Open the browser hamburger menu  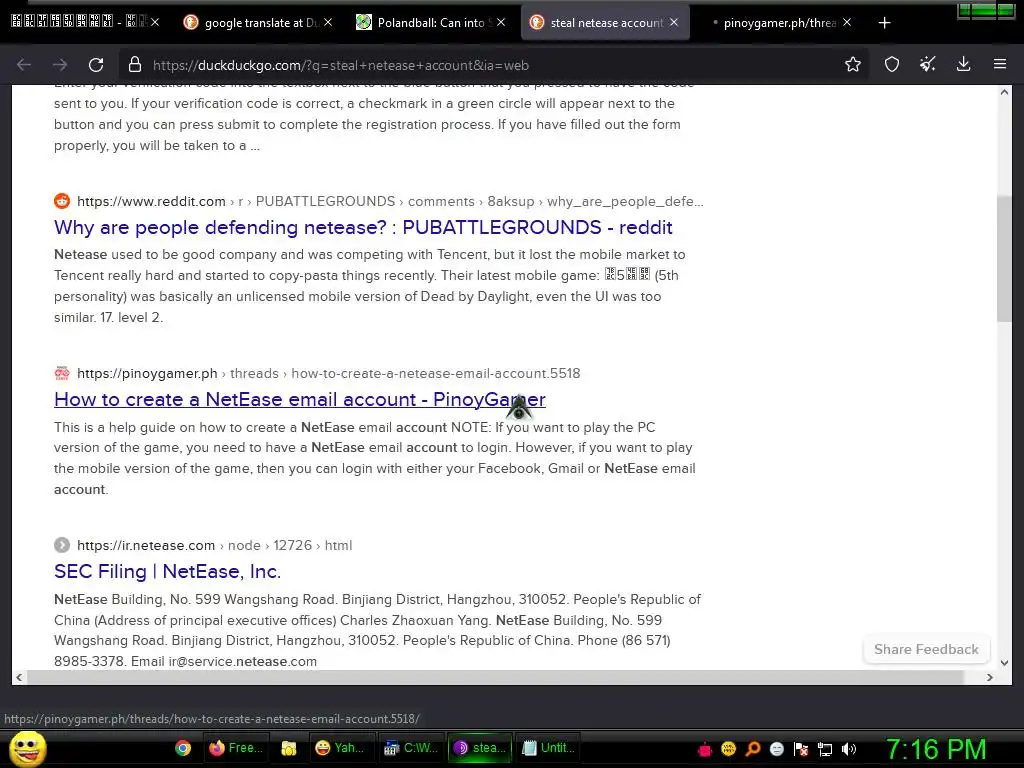coord(1000,64)
